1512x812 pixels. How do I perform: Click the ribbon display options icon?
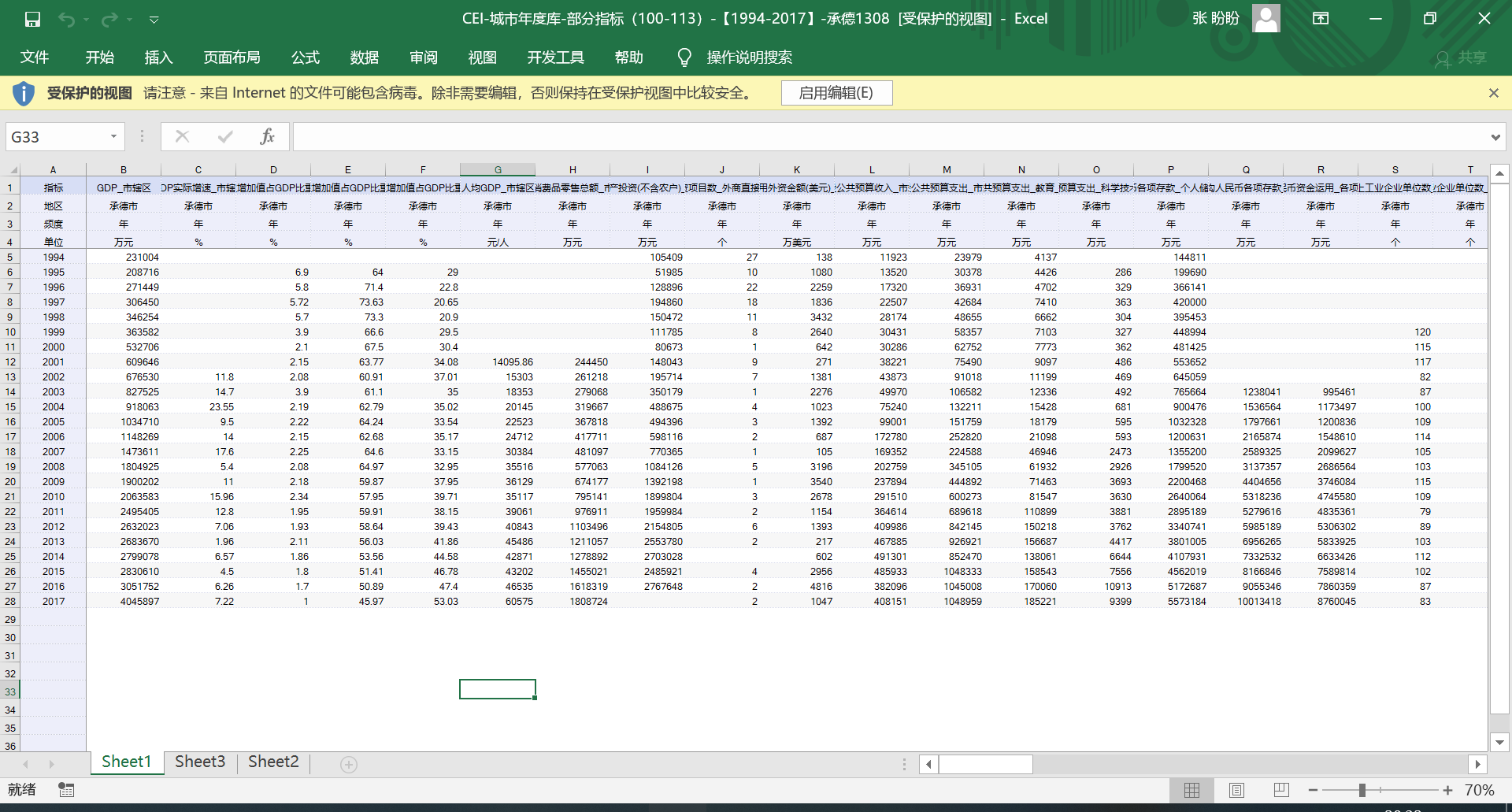tap(1321, 18)
